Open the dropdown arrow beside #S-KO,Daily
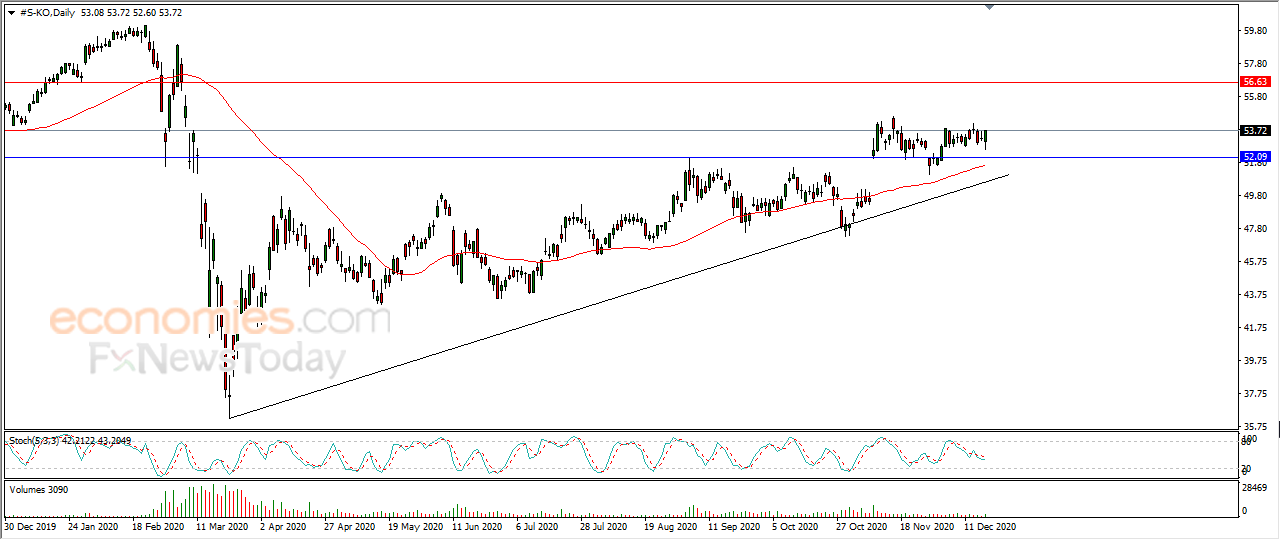Viewport: 1280px width, 540px height. tap(11, 13)
